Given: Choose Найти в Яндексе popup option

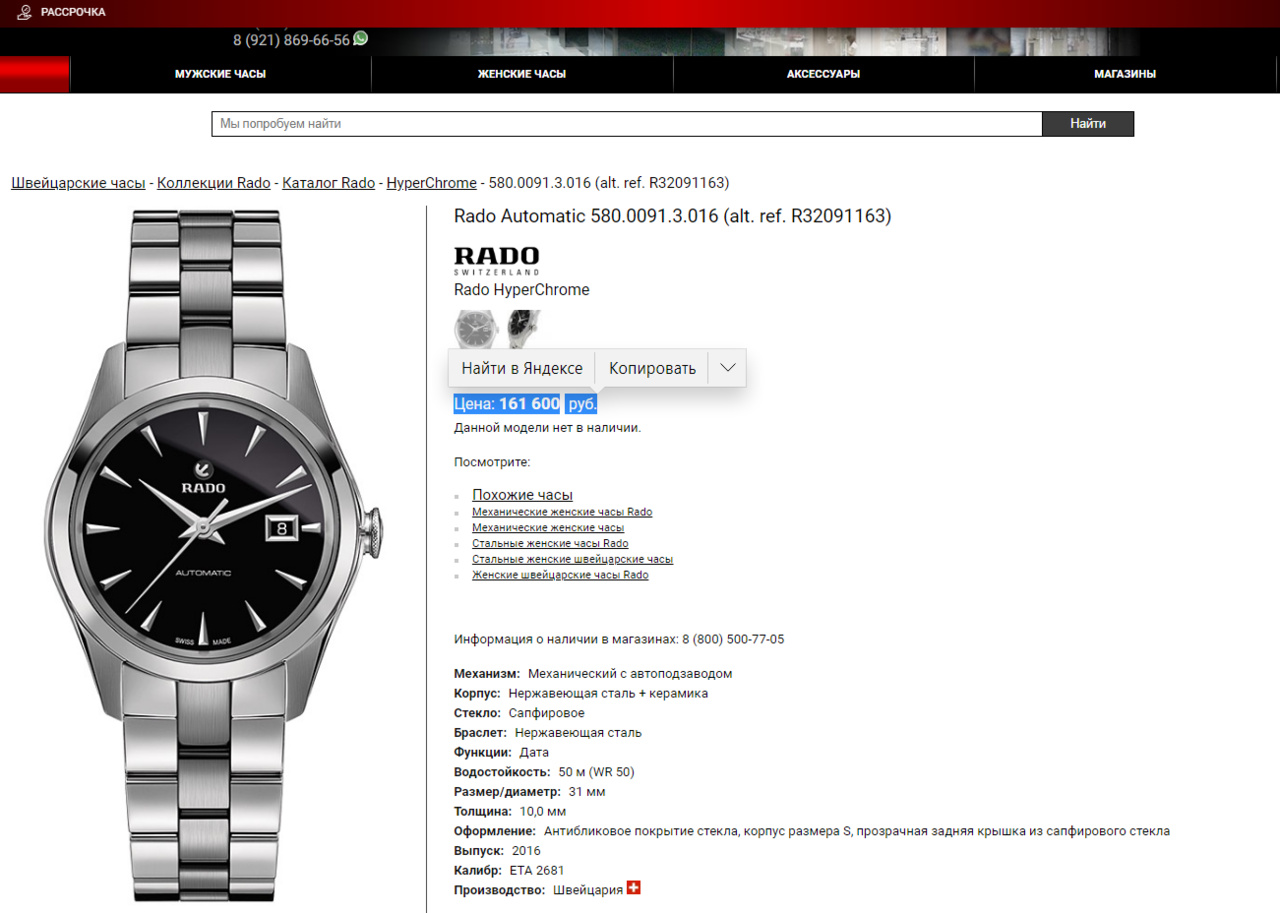Looking at the screenshot, I should [522, 368].
